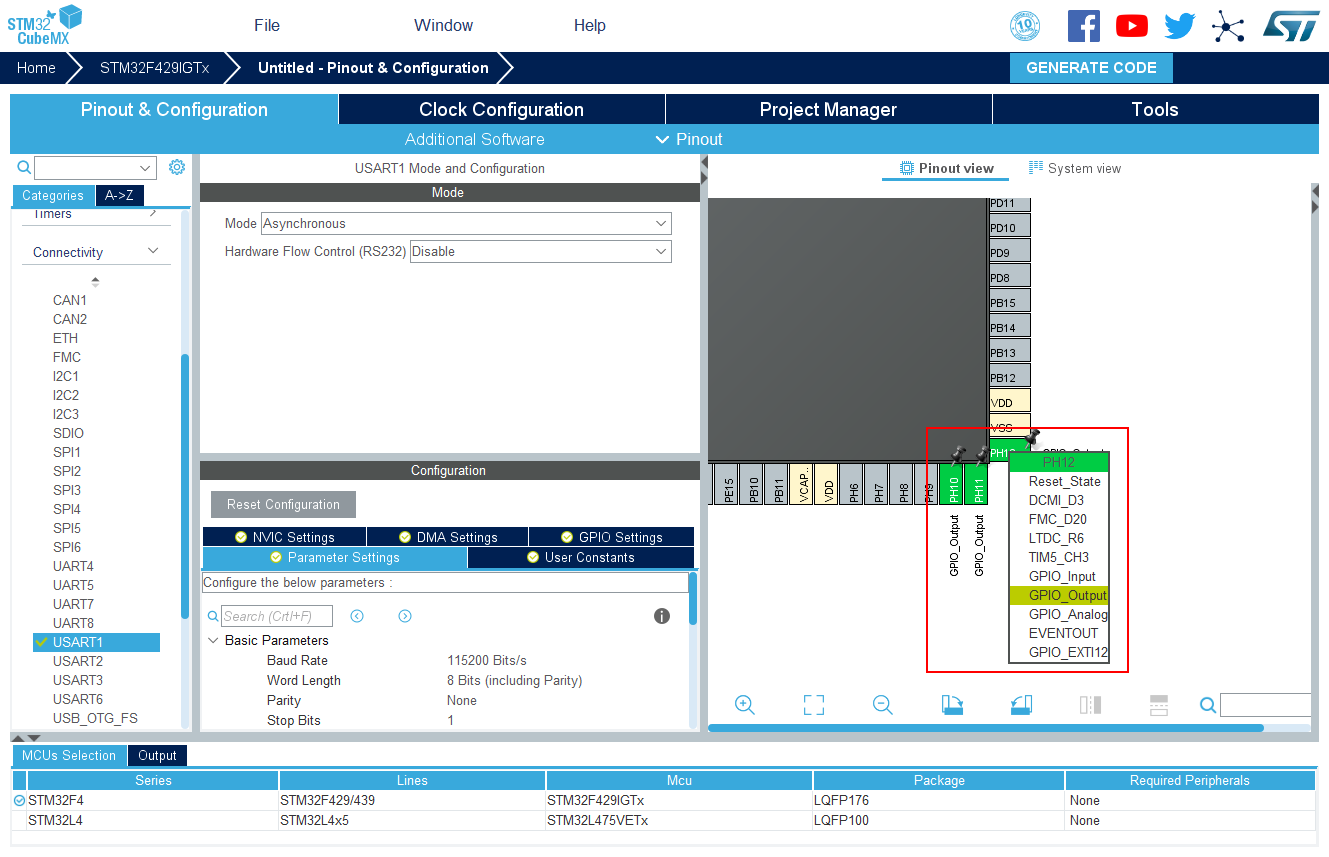Select USART2 in the peripheral list

pyautogui.click(x=78, y=661)
